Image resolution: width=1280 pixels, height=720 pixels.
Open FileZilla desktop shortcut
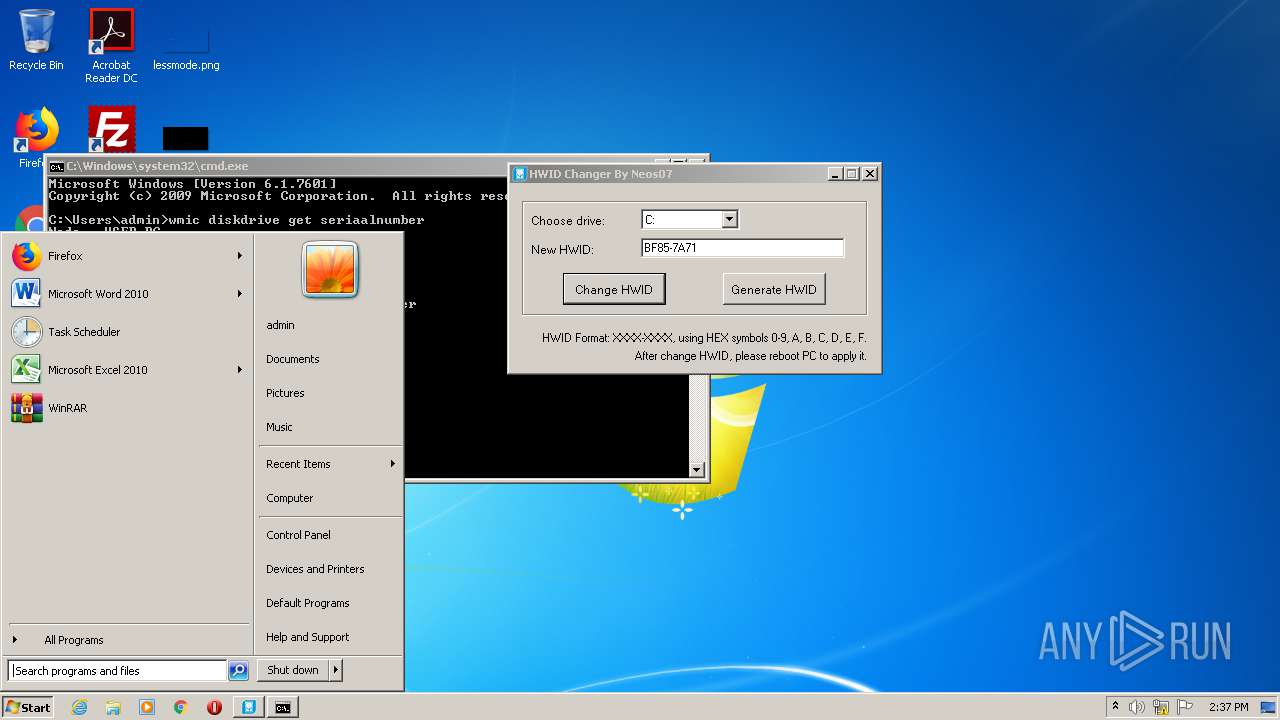tap(111, 130)
